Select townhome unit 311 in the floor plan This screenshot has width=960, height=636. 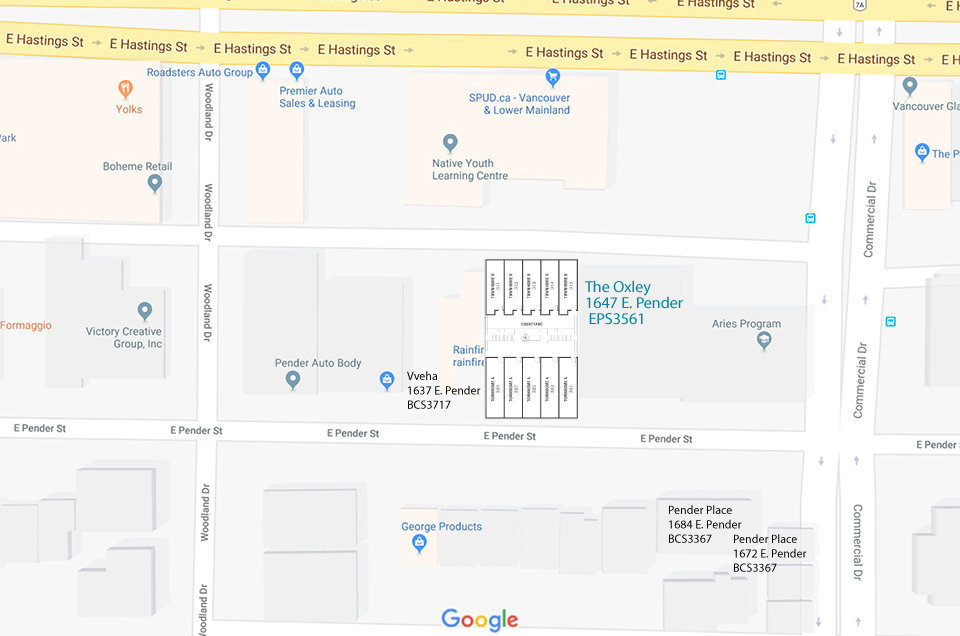[495, 286]
